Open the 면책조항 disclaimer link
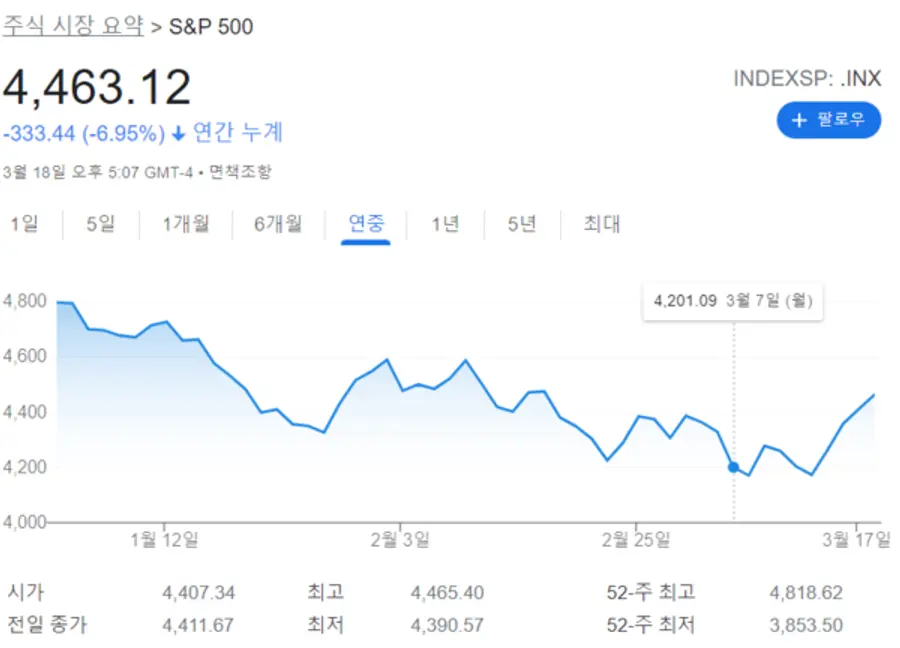 click(x=240, y=172)
